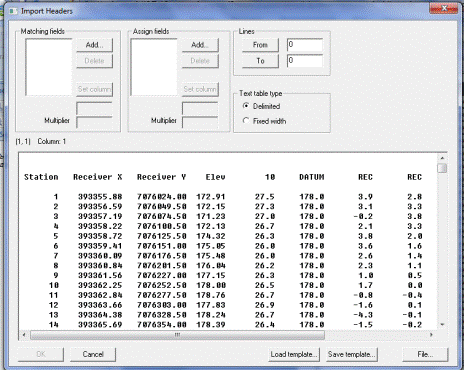464x370 pixels.
Task: Click value 7076303.00 in station 12 row
Action: pyautogui.click(x=161, y=305)
